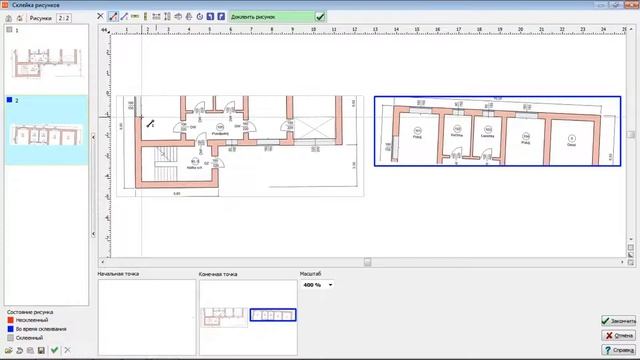
Task: Click the Масштаб label
Action: [x=310, y=273]
